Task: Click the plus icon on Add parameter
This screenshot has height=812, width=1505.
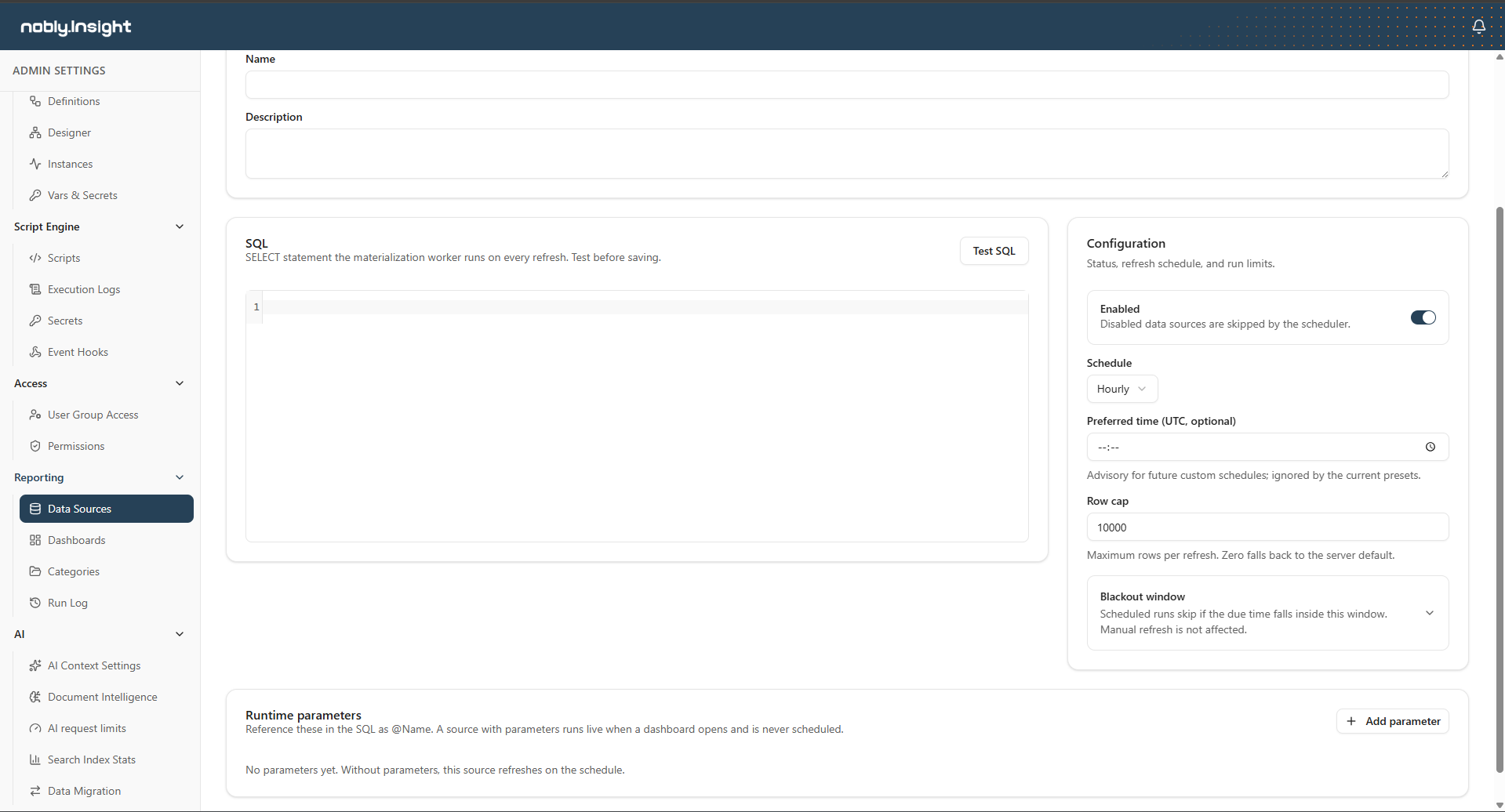Action: (x=1351, y=721)
